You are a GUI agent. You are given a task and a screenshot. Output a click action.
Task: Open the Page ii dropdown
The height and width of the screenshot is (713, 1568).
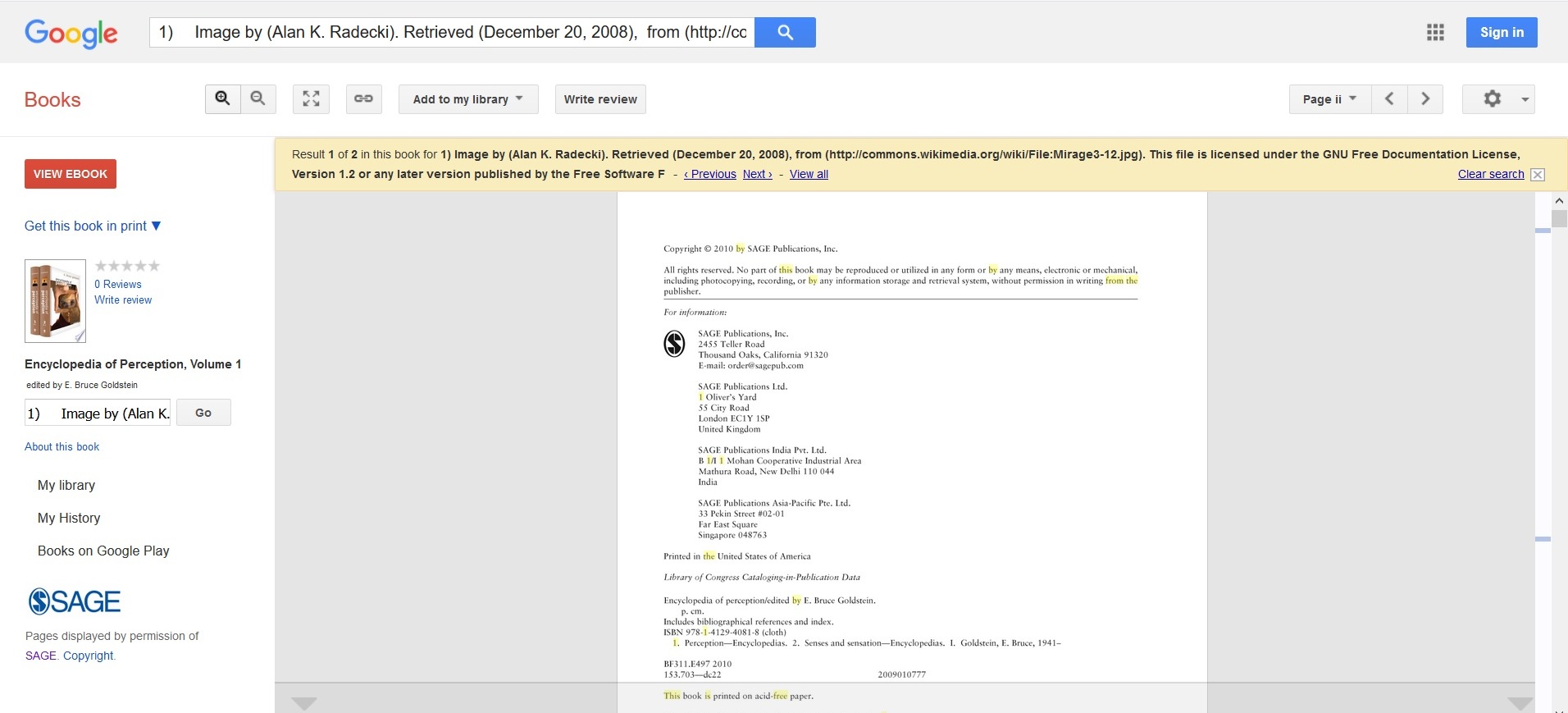1329,99
